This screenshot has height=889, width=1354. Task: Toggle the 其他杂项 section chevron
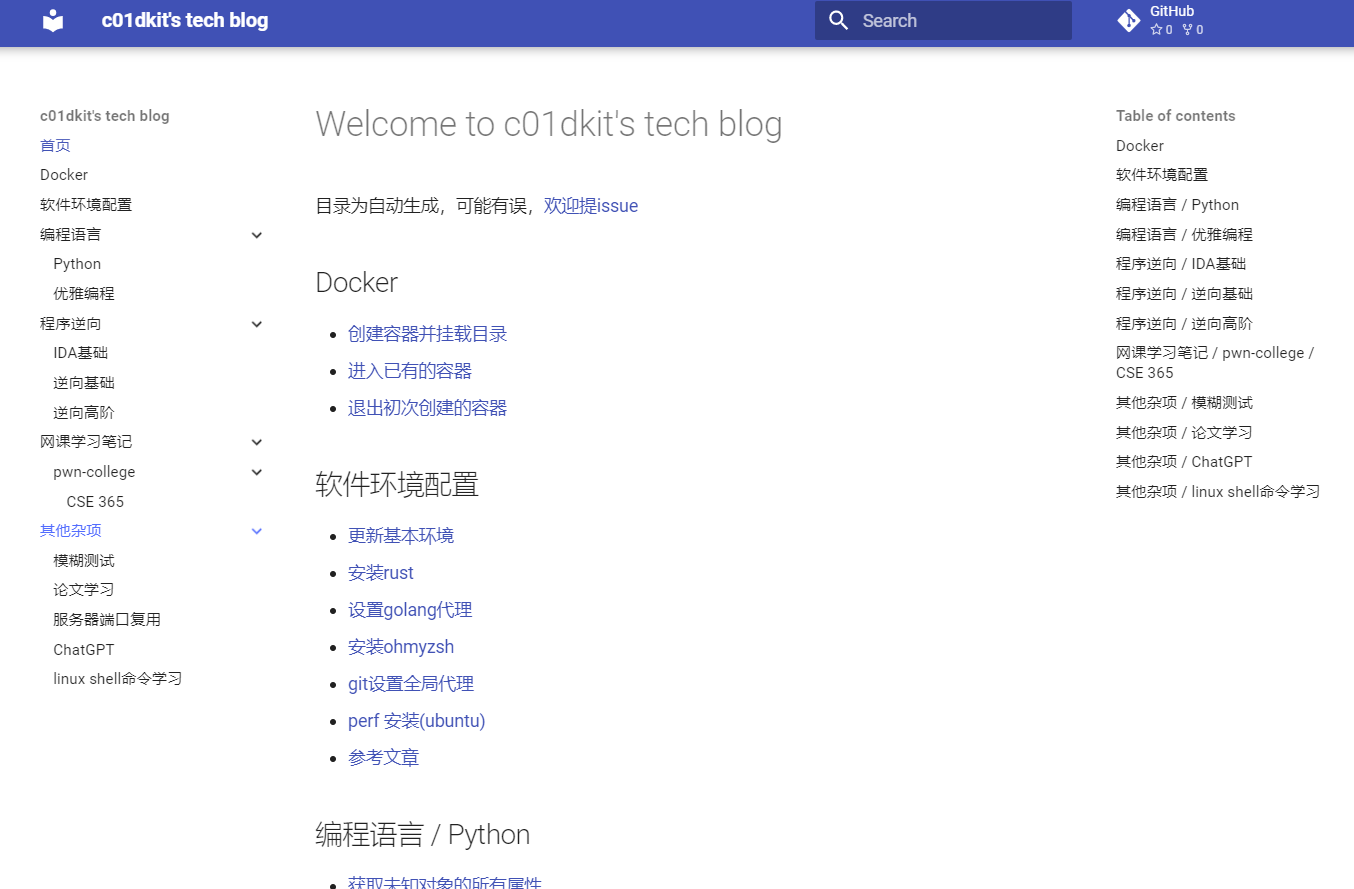(x=257, y=530)
